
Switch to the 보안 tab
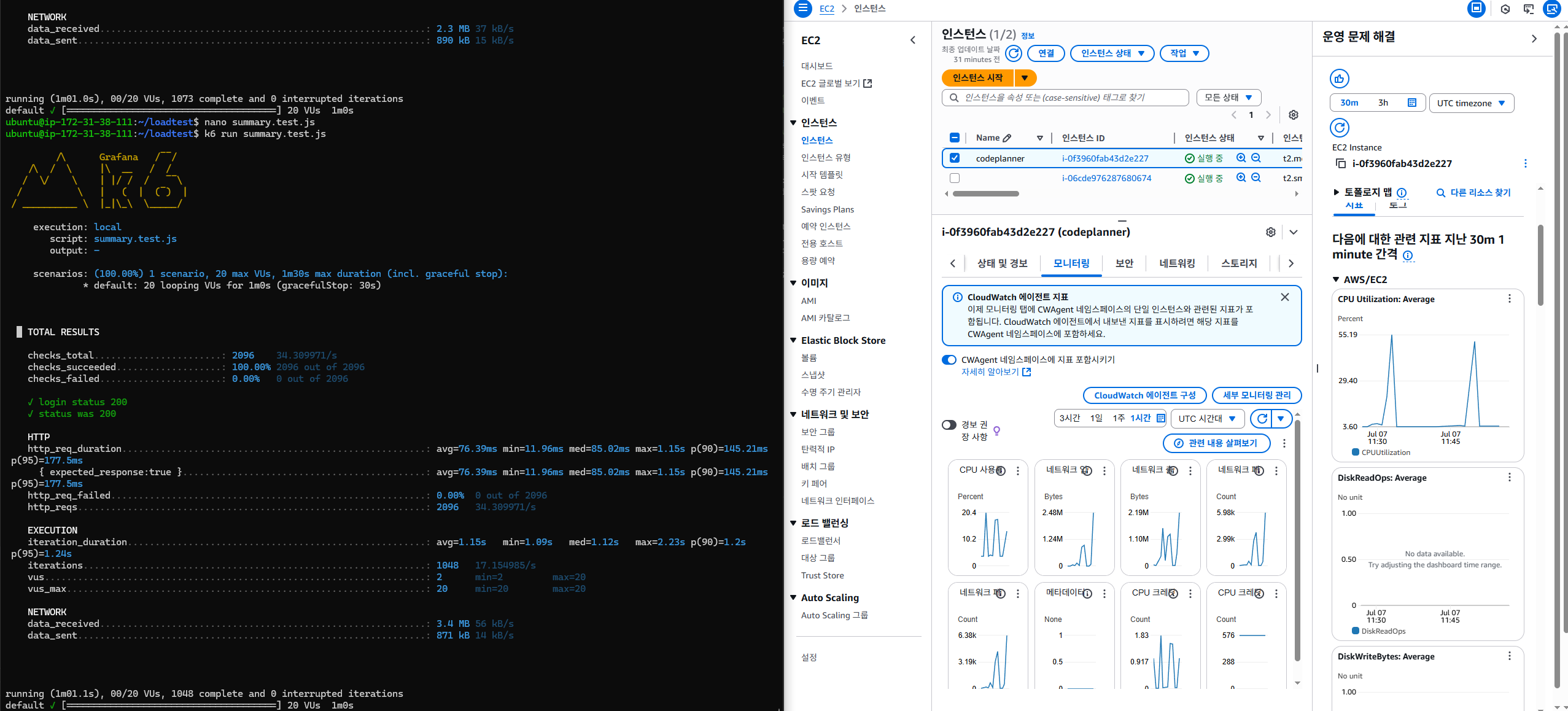click(x=1124, y=263)
